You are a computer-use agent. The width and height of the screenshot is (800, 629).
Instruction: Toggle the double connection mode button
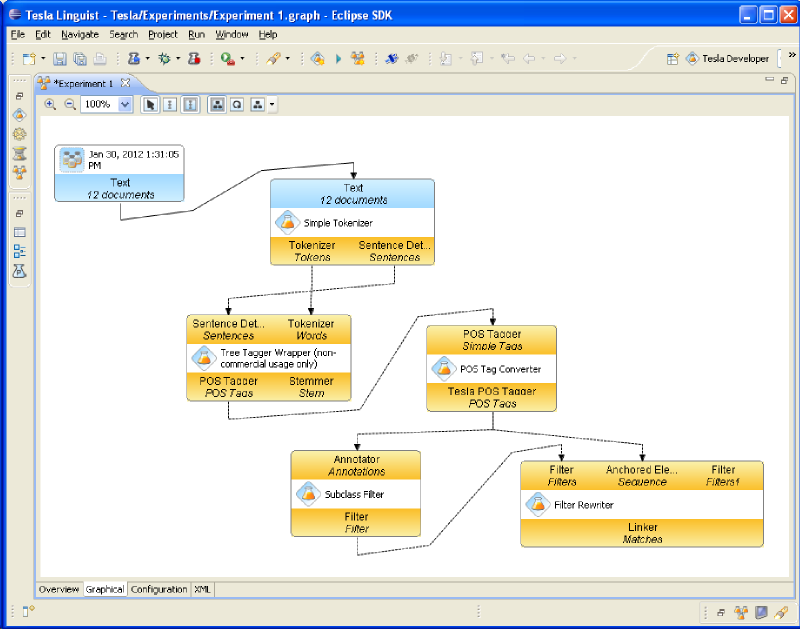pyautogui.click(x=190, y=105)
